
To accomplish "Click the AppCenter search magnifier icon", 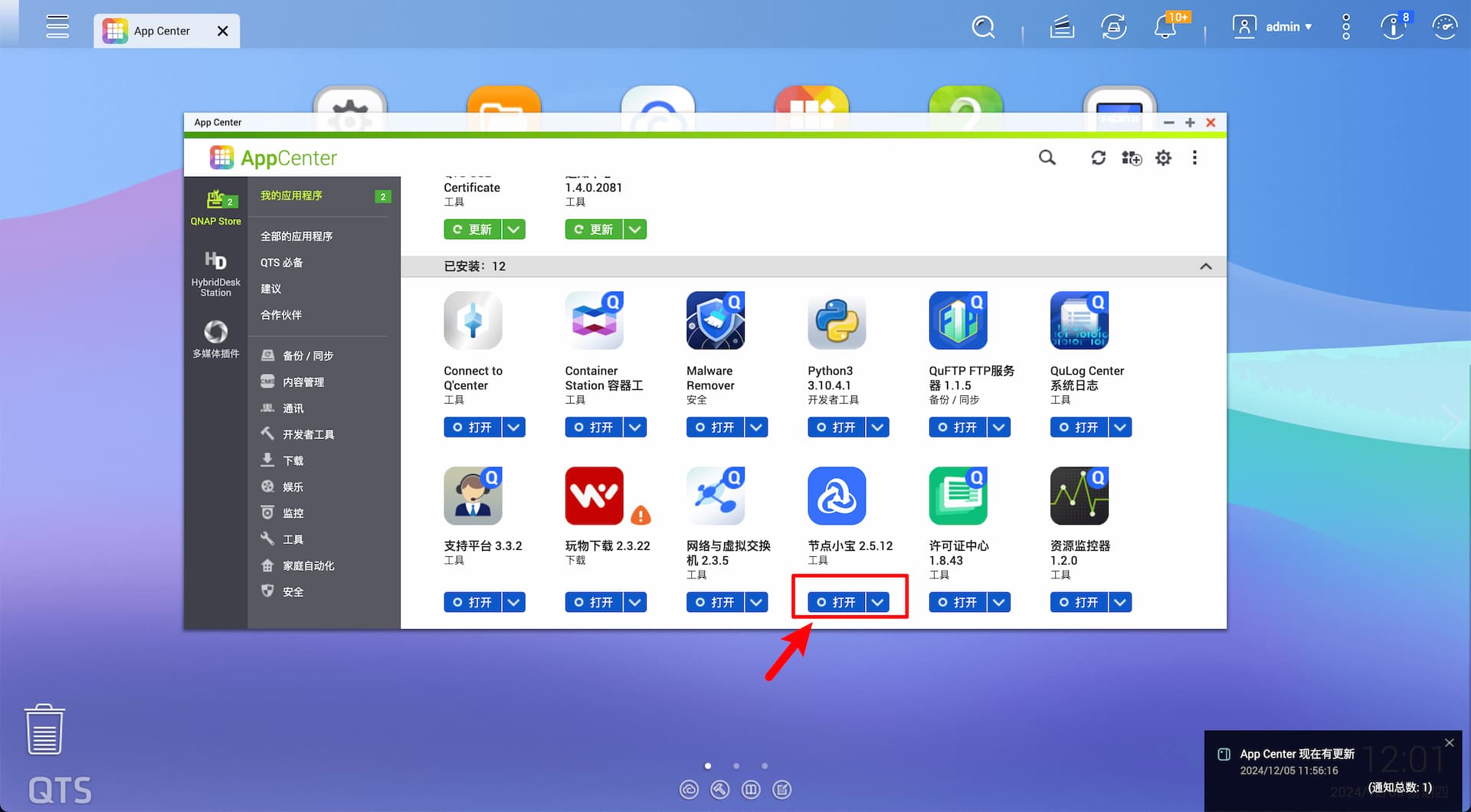I will pos(1047,158).
